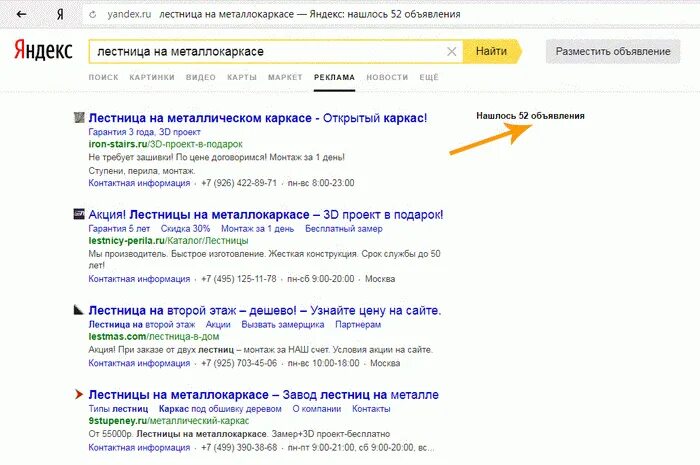Switch to the Новости tab
Image resolution: width=700 pixels, height=465 pixels.
click(x=387, y=78)
